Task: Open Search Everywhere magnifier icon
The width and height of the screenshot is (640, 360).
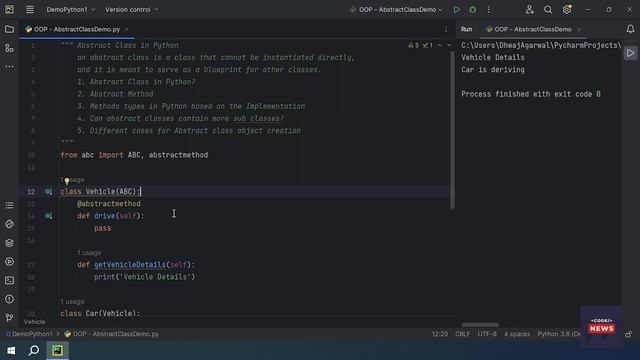Action: pyautogui.click(x=548, y=9)
